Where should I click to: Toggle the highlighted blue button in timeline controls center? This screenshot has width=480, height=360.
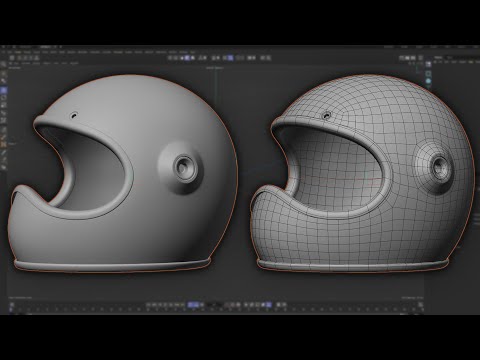tap(193, 305)
